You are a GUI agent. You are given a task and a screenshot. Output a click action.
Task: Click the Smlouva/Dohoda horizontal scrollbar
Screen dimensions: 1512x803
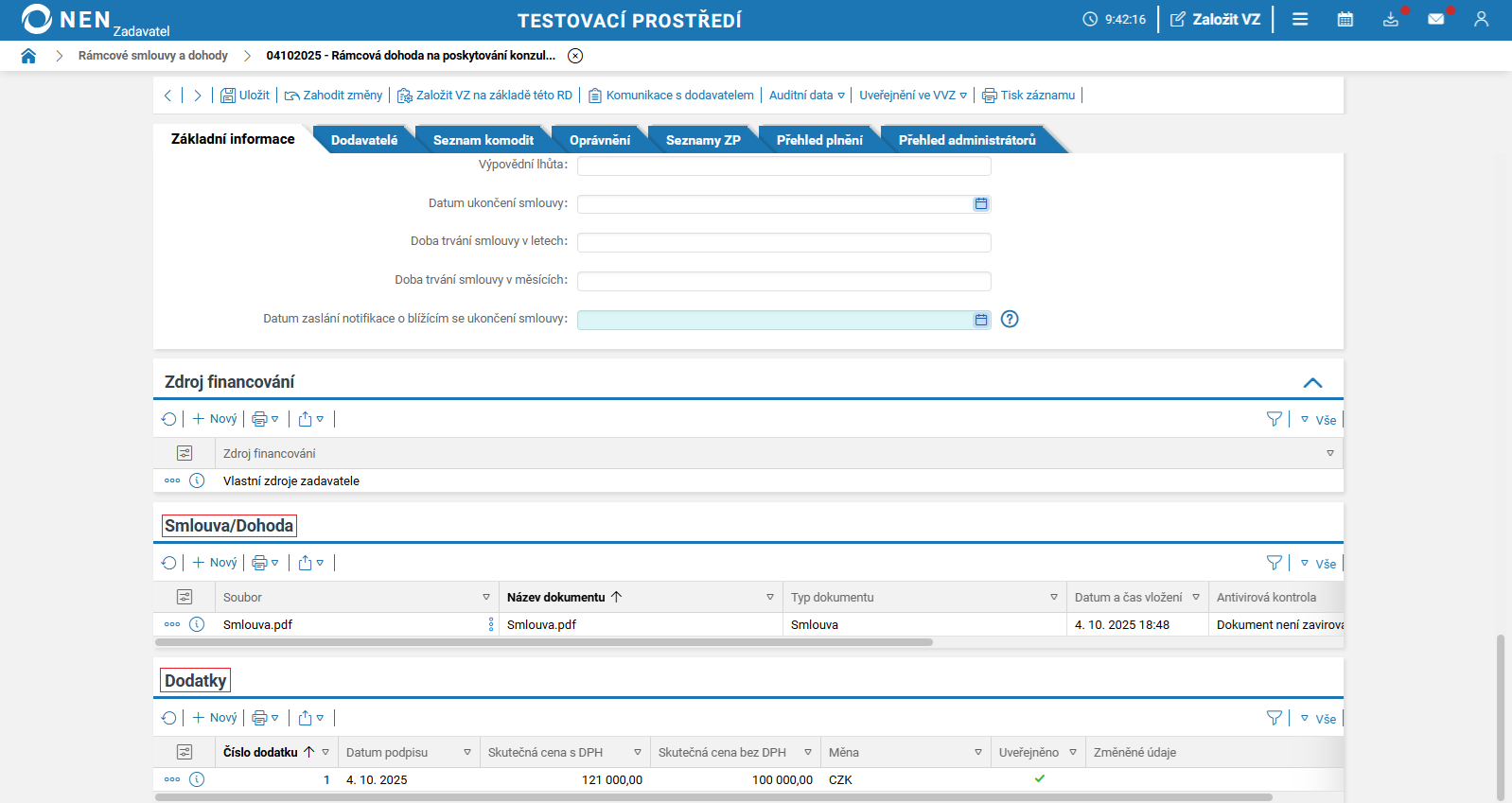tap(544, 642)
